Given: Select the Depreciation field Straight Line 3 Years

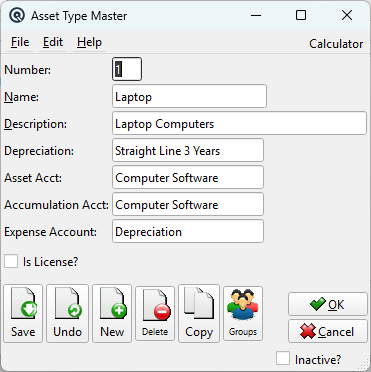Looking at the screenshot, I should coord(188,150).
